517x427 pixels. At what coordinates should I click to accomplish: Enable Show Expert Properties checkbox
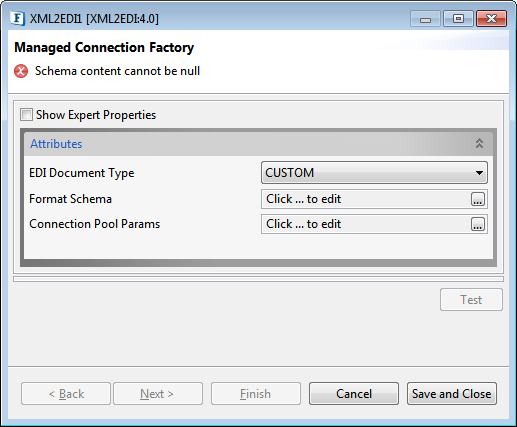coord(26,115)
